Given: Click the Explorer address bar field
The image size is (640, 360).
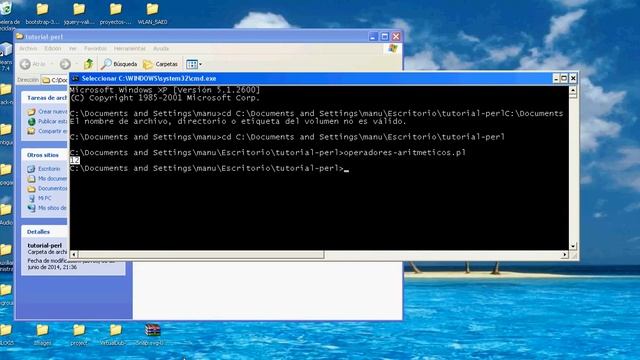Looking at the screenshot, I should pos(55,80).
